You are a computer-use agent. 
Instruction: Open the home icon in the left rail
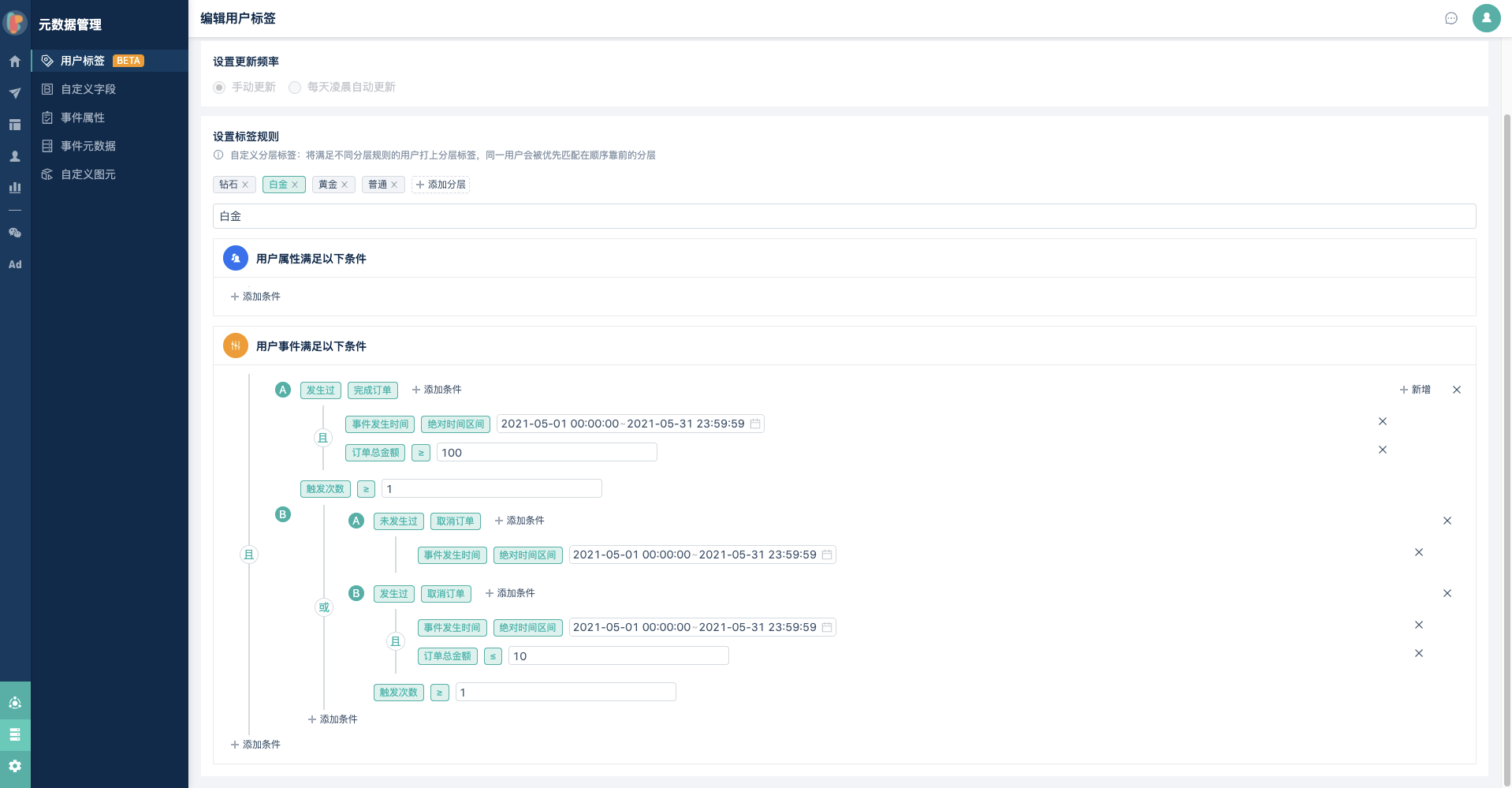(15, 62)
